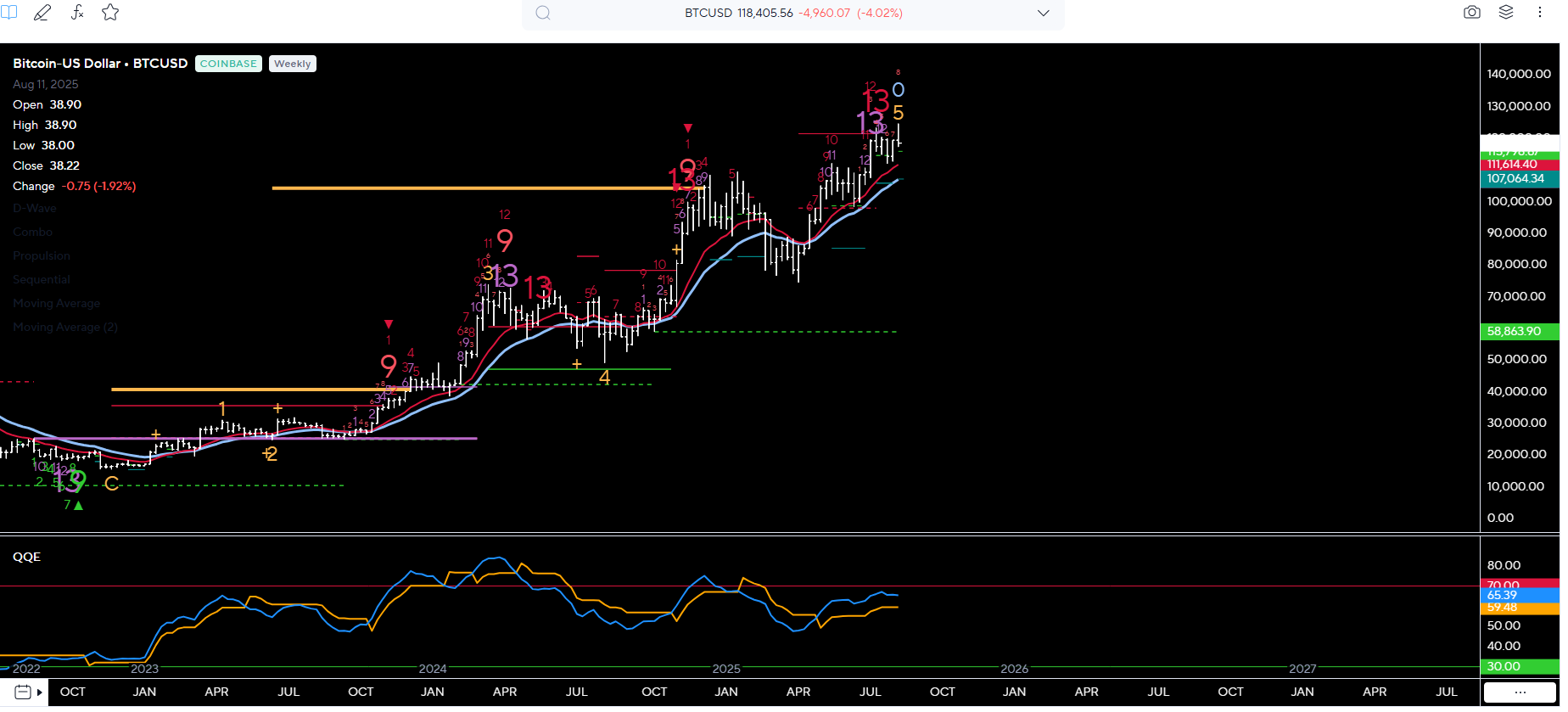Select the Moving Average (2) legend entry
The height and width of the screenshot is (712, 1568).
click(65, 328)
